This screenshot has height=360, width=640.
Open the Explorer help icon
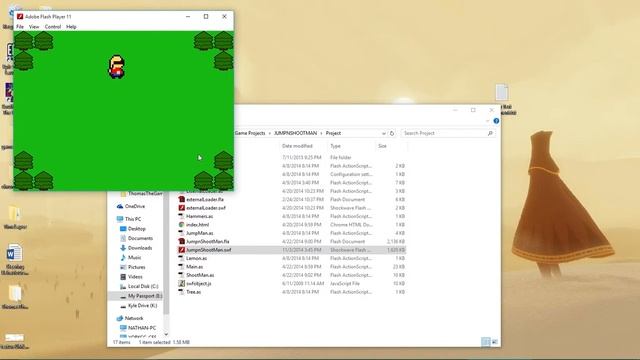(x=496, y=121)
